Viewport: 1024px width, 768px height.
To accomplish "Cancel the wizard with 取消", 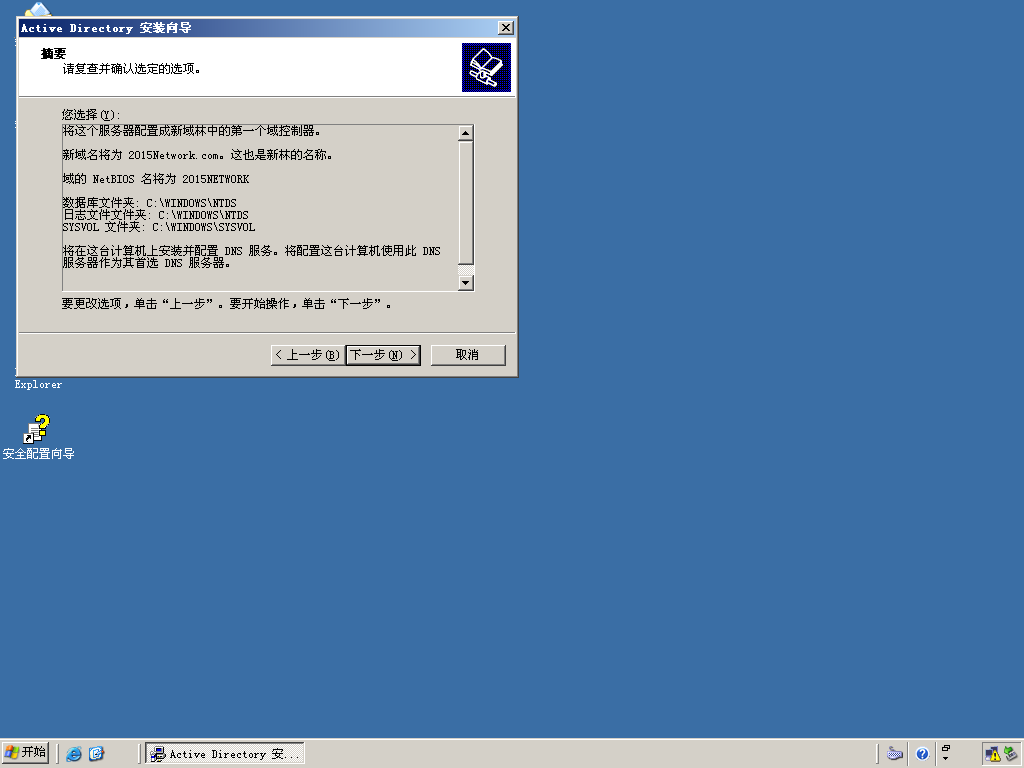I will pos(468,355).
